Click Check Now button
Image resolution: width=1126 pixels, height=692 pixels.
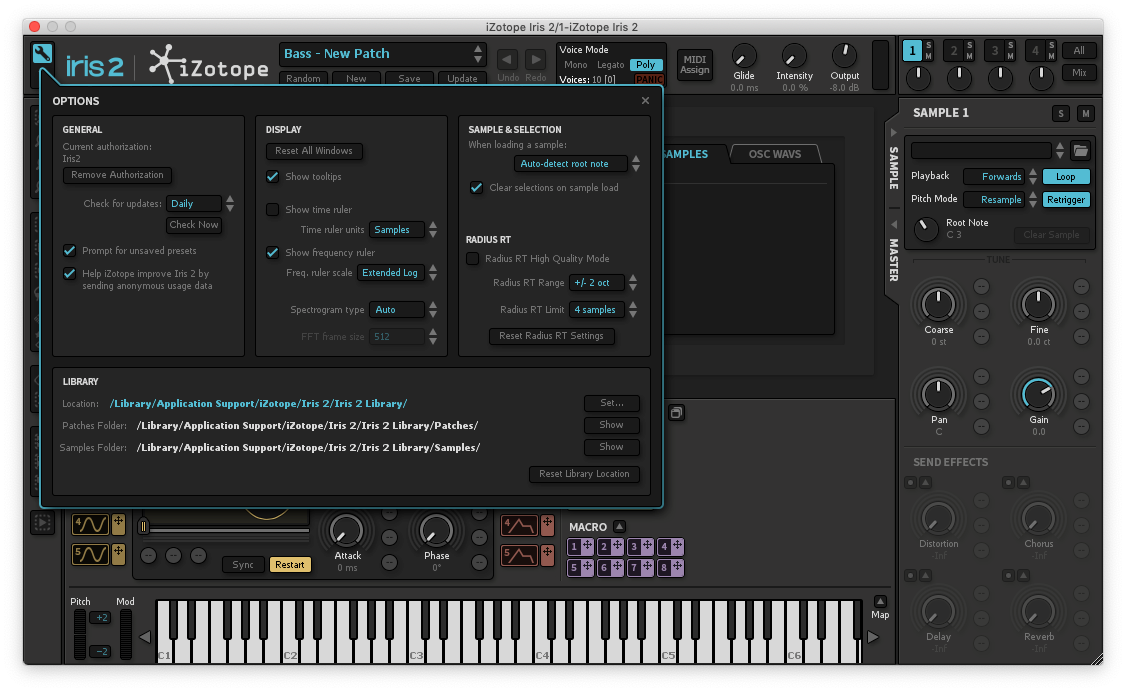[x=194, y=225]
